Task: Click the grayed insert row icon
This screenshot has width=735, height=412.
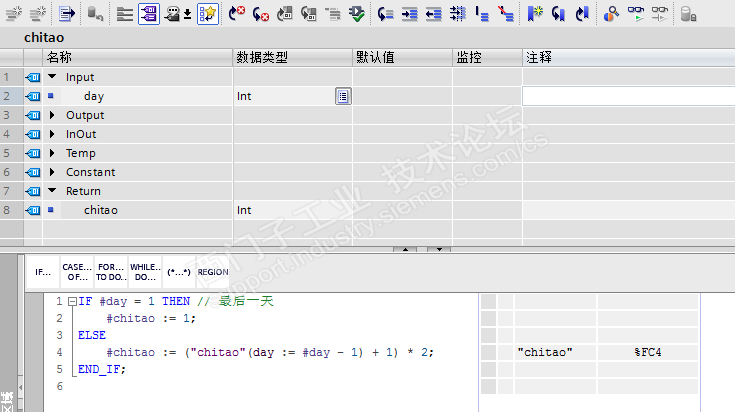Action: (x=14, y=14)
